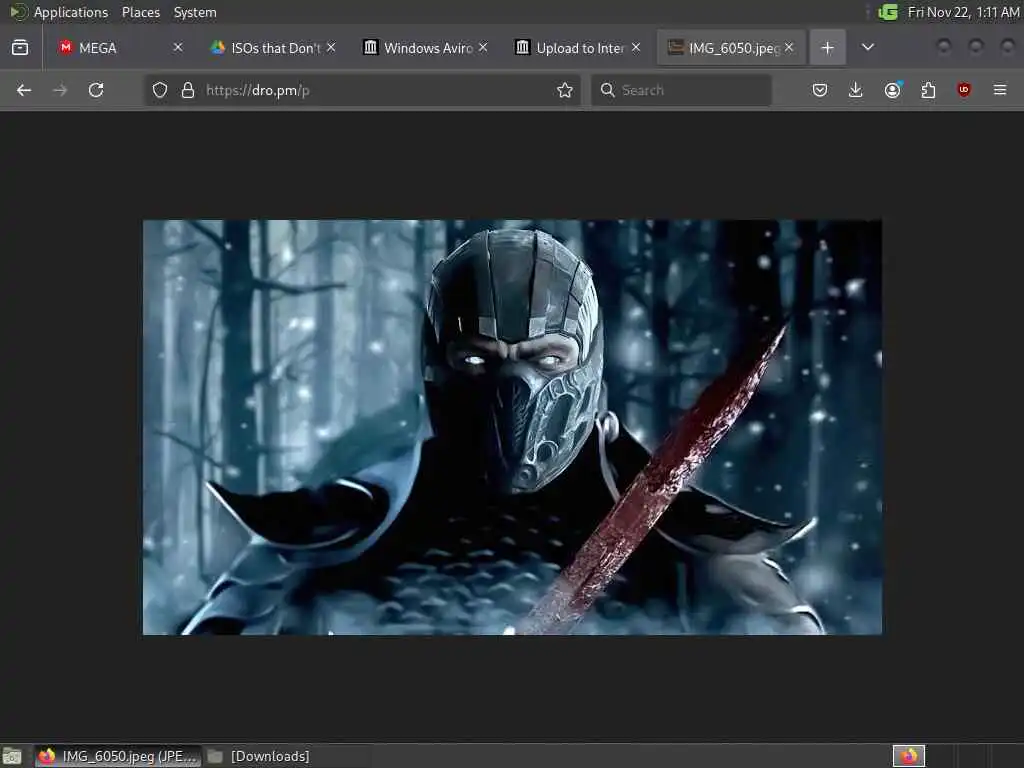
Task: Open the Places menu
Action: pyautogui.click(x=141, y=12)
